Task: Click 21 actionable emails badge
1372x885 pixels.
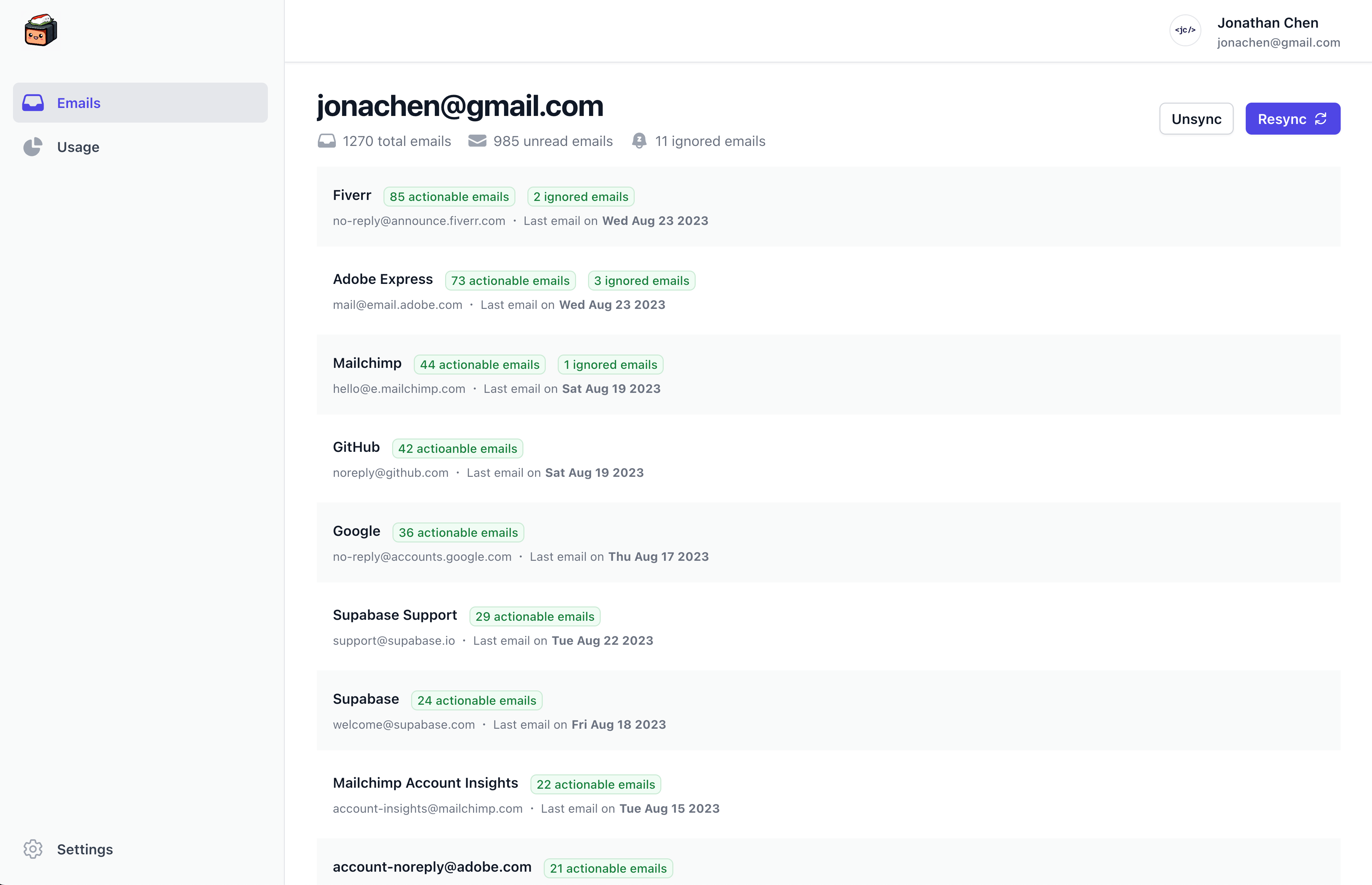Action: click(x=608, y=868)
